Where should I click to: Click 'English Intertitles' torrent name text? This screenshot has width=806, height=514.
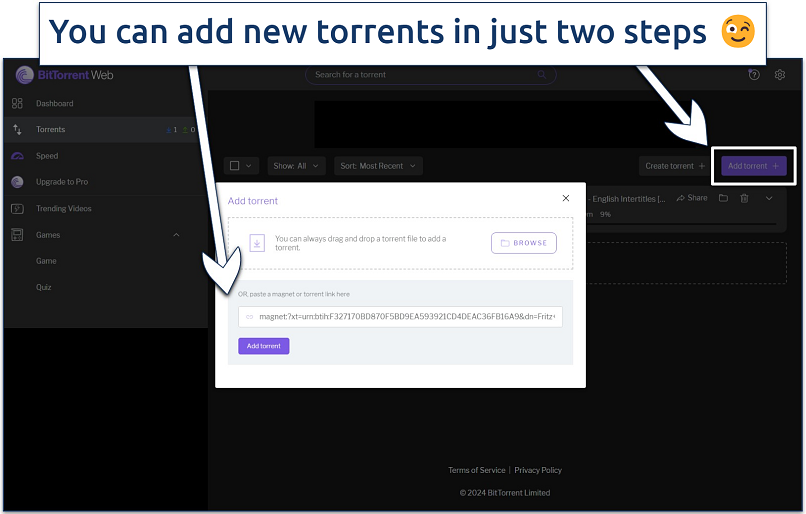click(629, 199)
